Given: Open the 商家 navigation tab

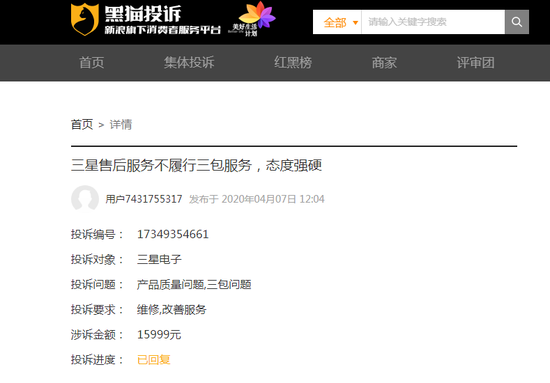Looking at the screenshot, I should point(384,63).
